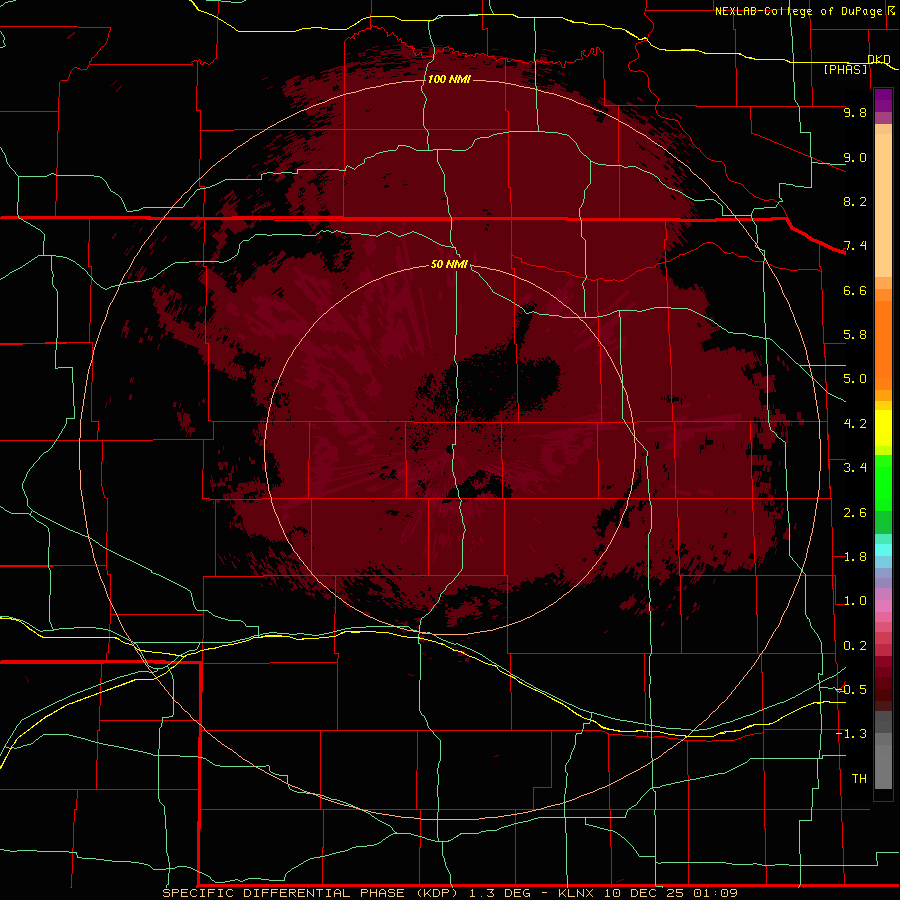Click the 8.2 value on color scale
This screenshot has height=900, width=900.
[x=855, y=201]
